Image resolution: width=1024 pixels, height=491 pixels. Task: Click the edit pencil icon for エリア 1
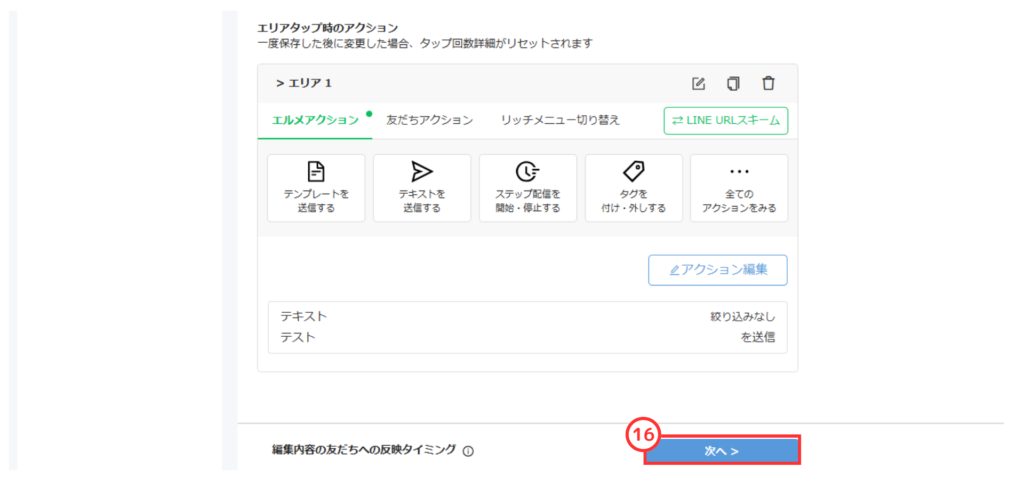pyautogui.click(x=699, y=83)
